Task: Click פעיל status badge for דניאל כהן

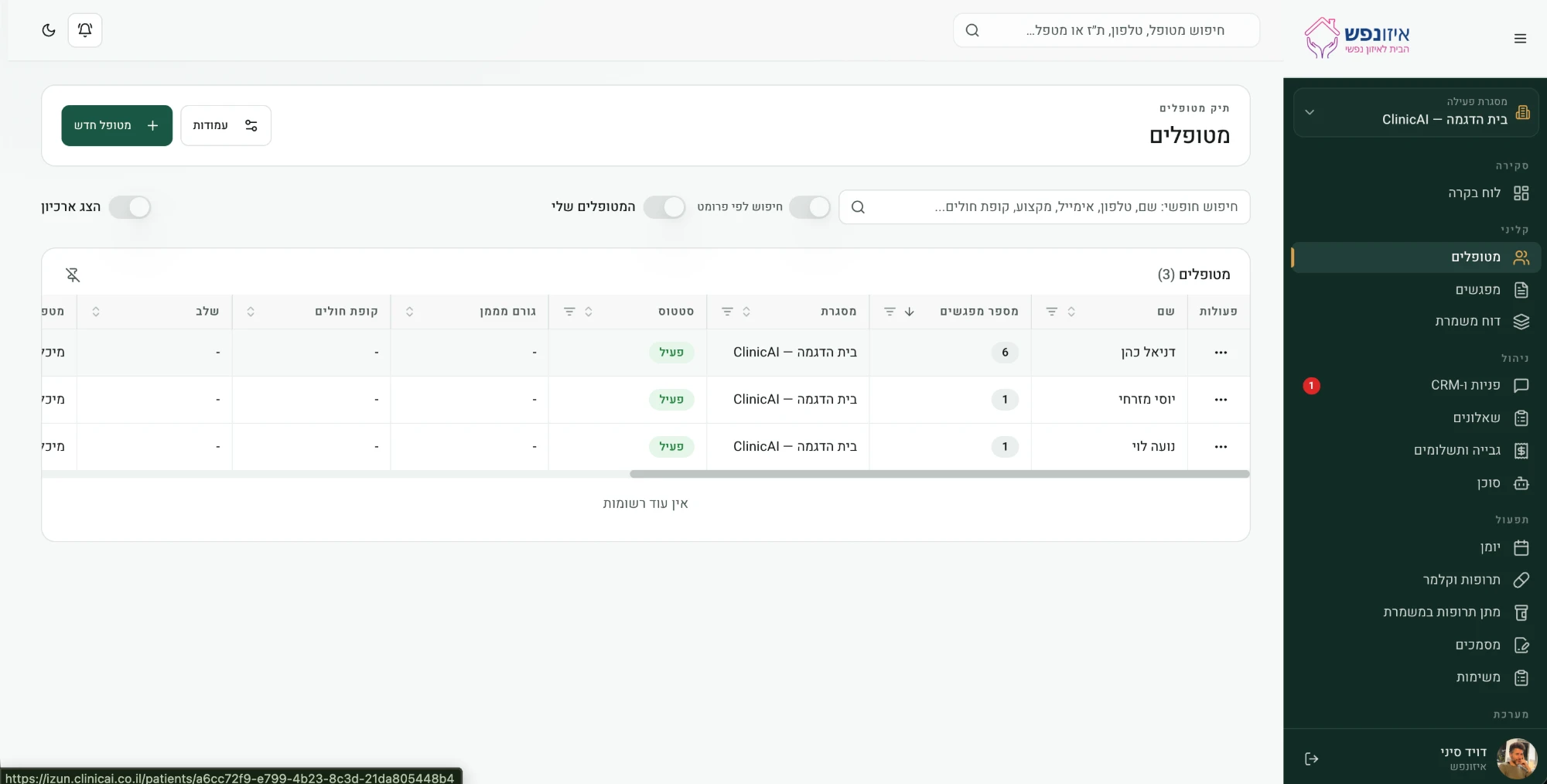Action: [x=671, y=353]
